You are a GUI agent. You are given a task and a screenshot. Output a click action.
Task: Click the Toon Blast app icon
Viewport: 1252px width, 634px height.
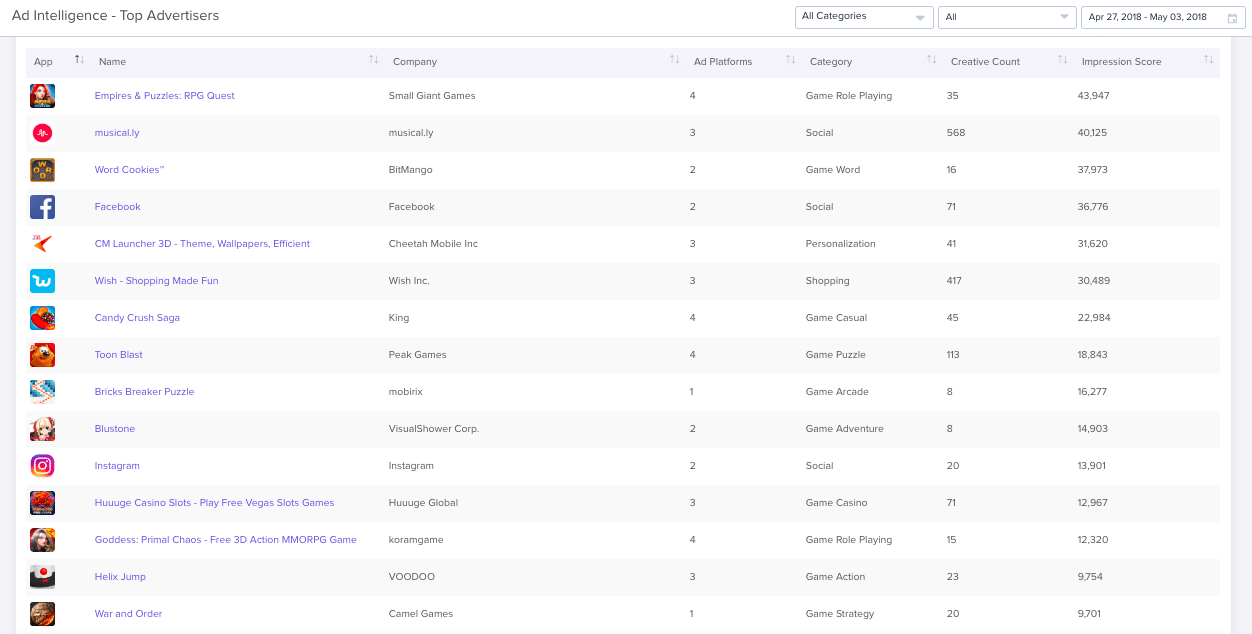tap(42, 355)
